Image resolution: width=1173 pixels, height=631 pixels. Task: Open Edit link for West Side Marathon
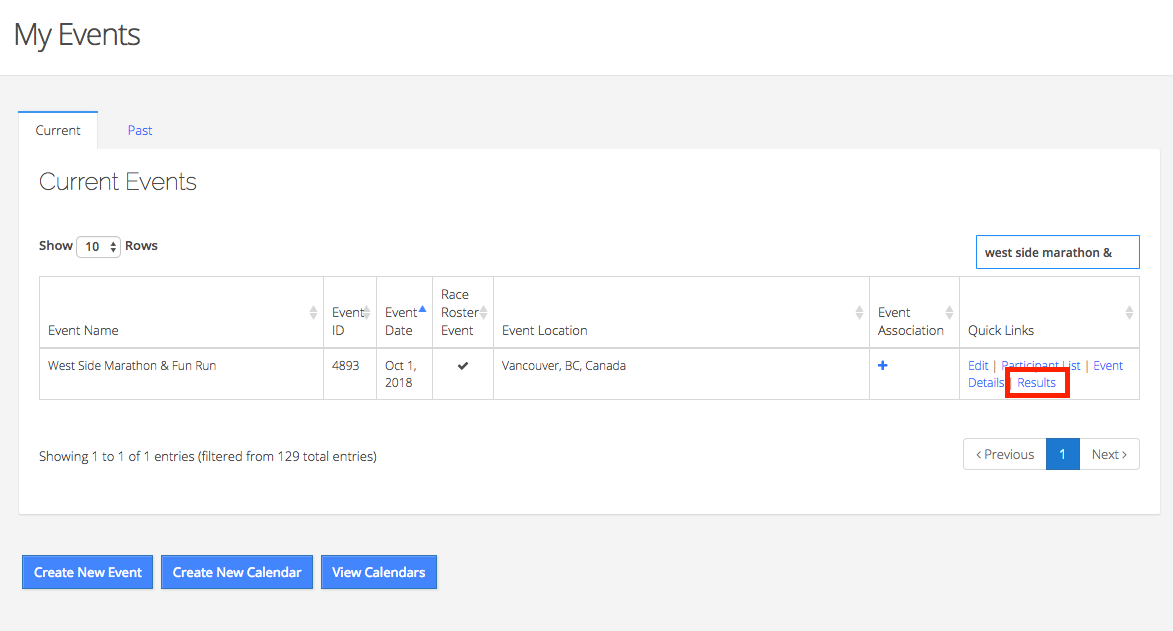[x=978, y=365]
